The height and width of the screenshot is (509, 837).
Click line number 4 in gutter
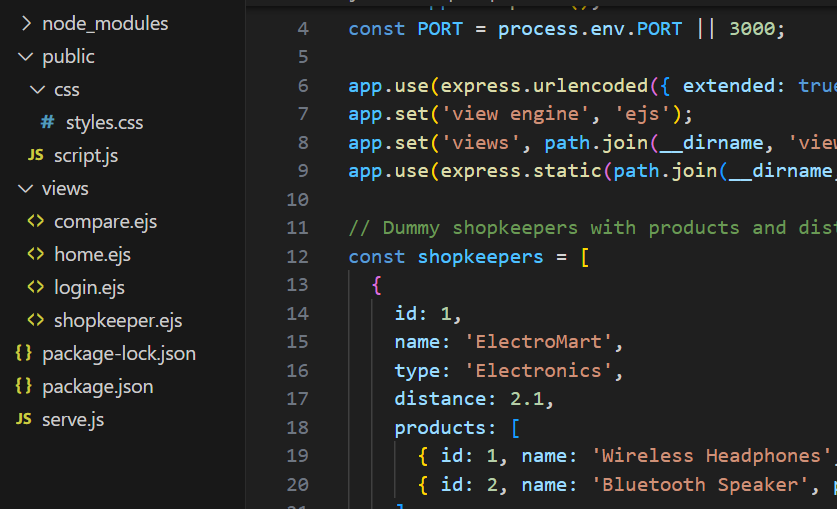[x=303, y=29]
